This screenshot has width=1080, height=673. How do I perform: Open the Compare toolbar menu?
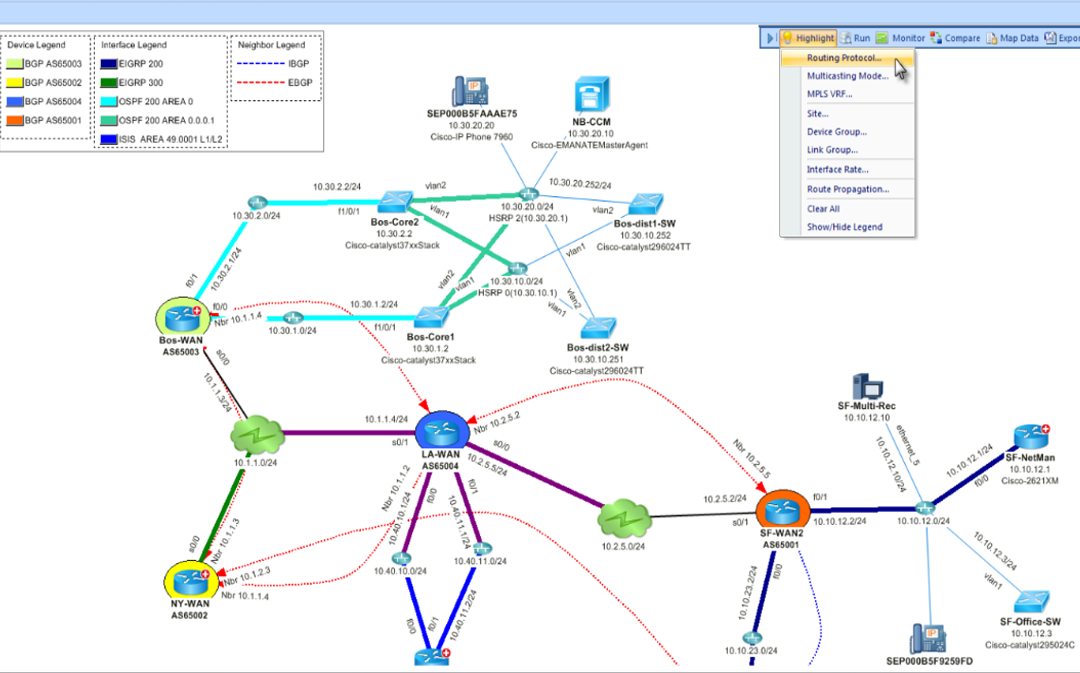(955, 38)
